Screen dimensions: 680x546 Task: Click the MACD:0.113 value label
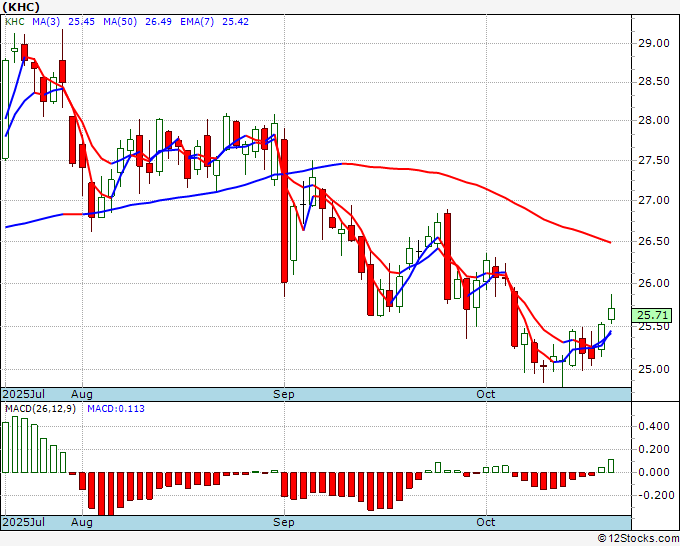pos(116,409)
